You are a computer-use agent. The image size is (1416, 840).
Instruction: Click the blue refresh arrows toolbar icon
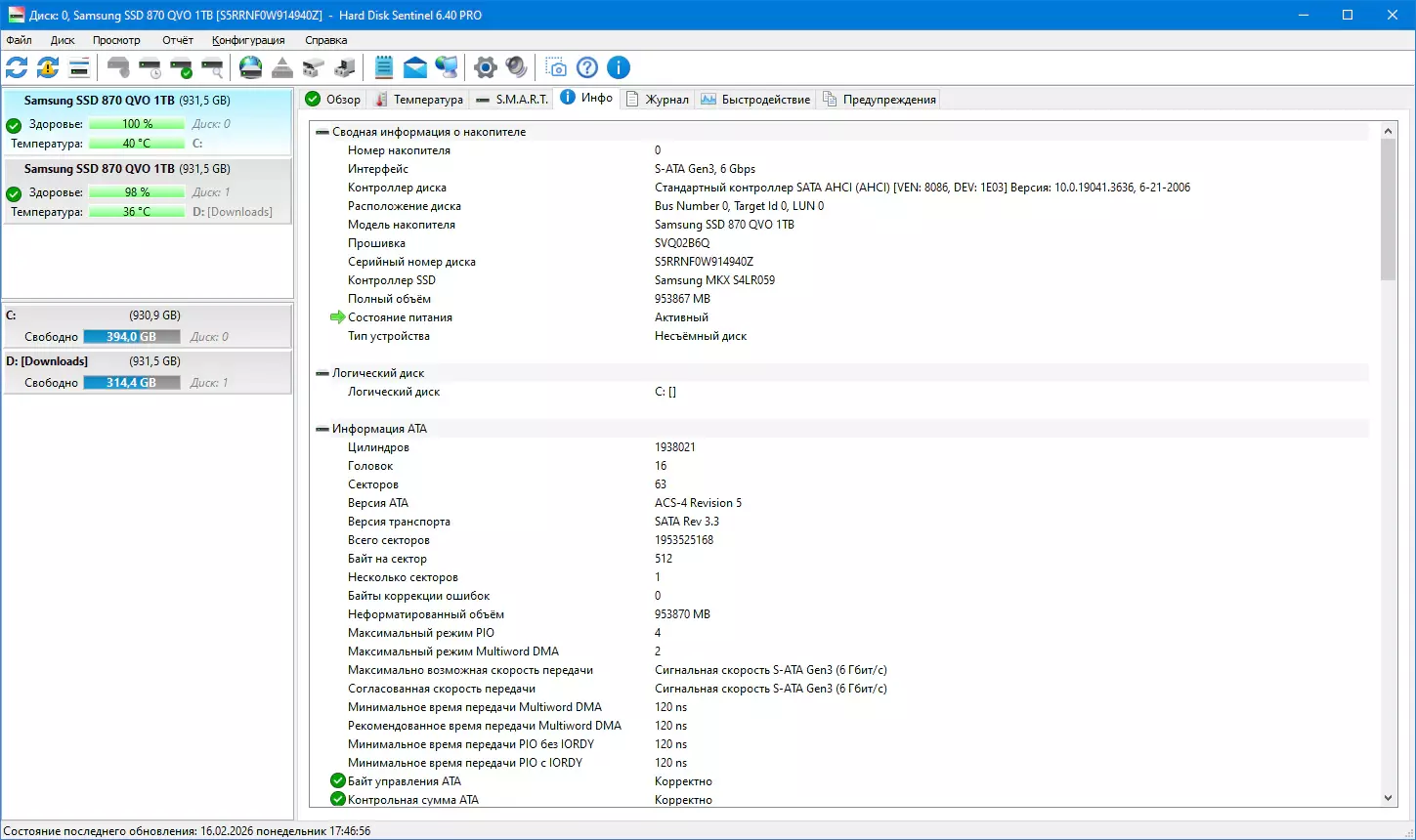(17, 67)
